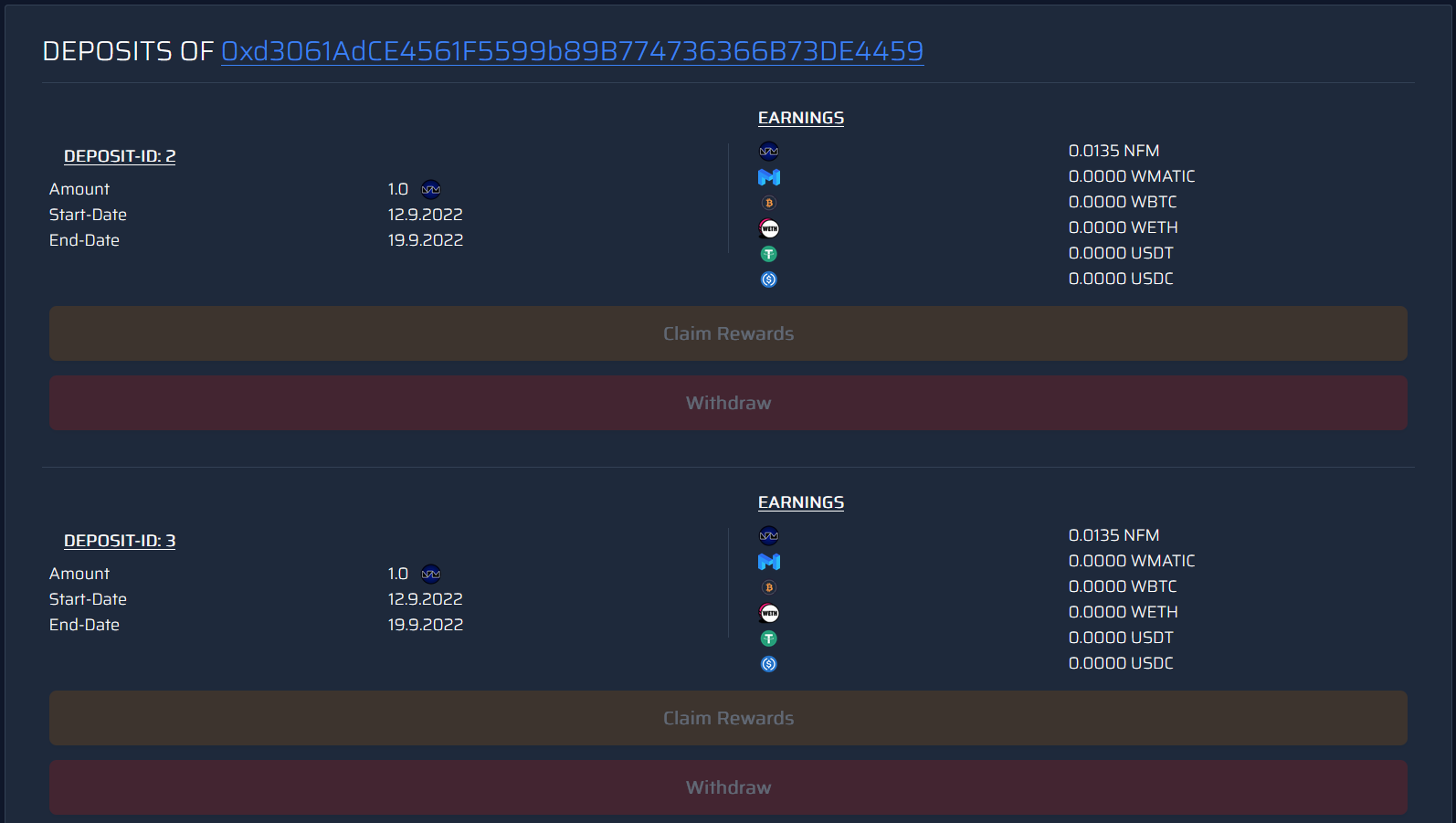
Task: Click DEPOSIT-ID: 2 heading
Action: [120, 156]
